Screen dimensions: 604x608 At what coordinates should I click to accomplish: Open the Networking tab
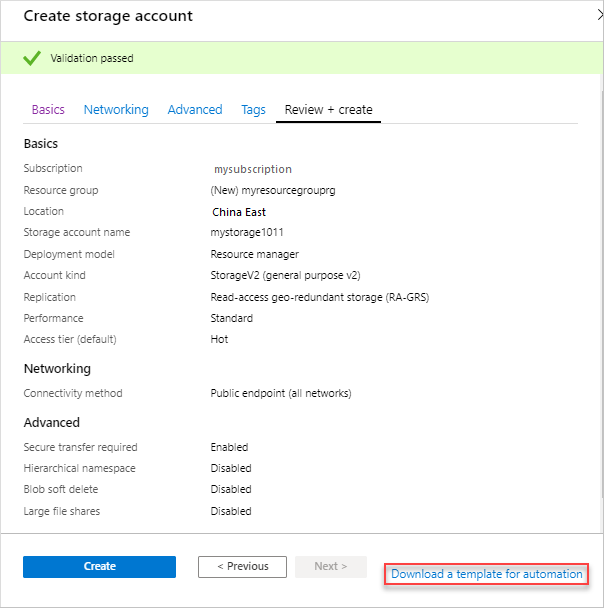click(x=116, y=110)
